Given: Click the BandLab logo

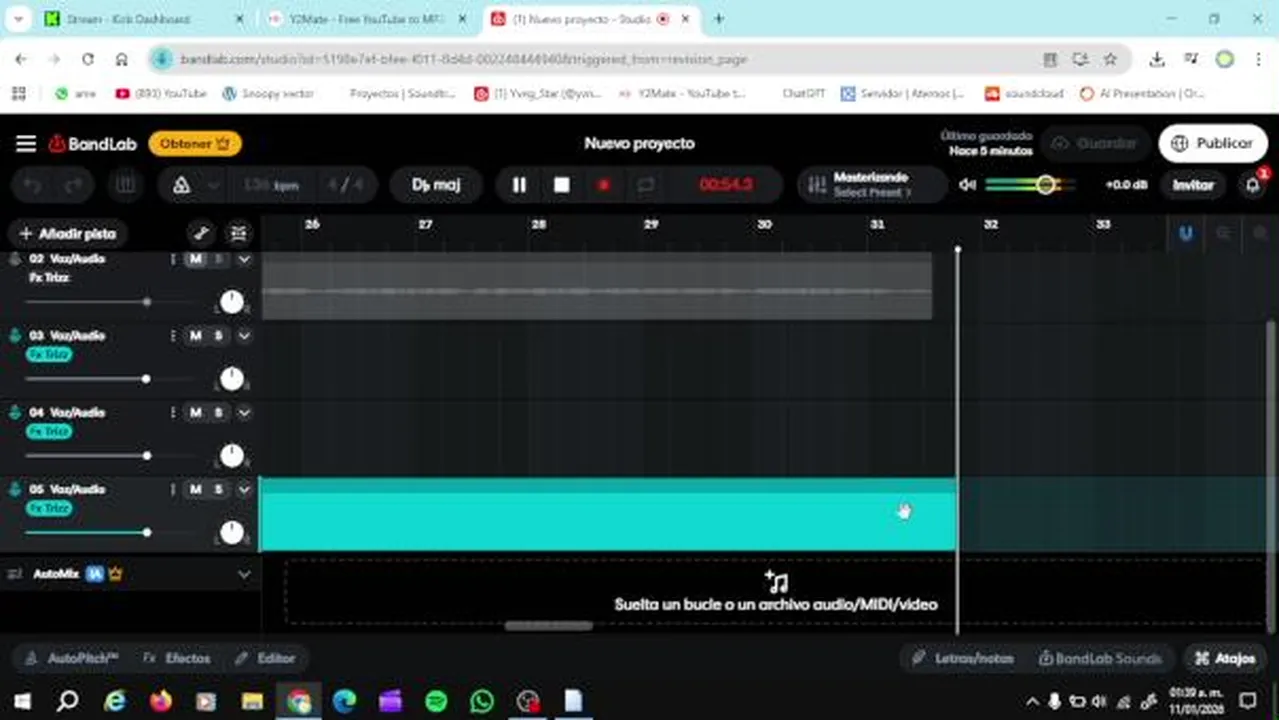Looking at the screenshot, I should tap(92, 144).
